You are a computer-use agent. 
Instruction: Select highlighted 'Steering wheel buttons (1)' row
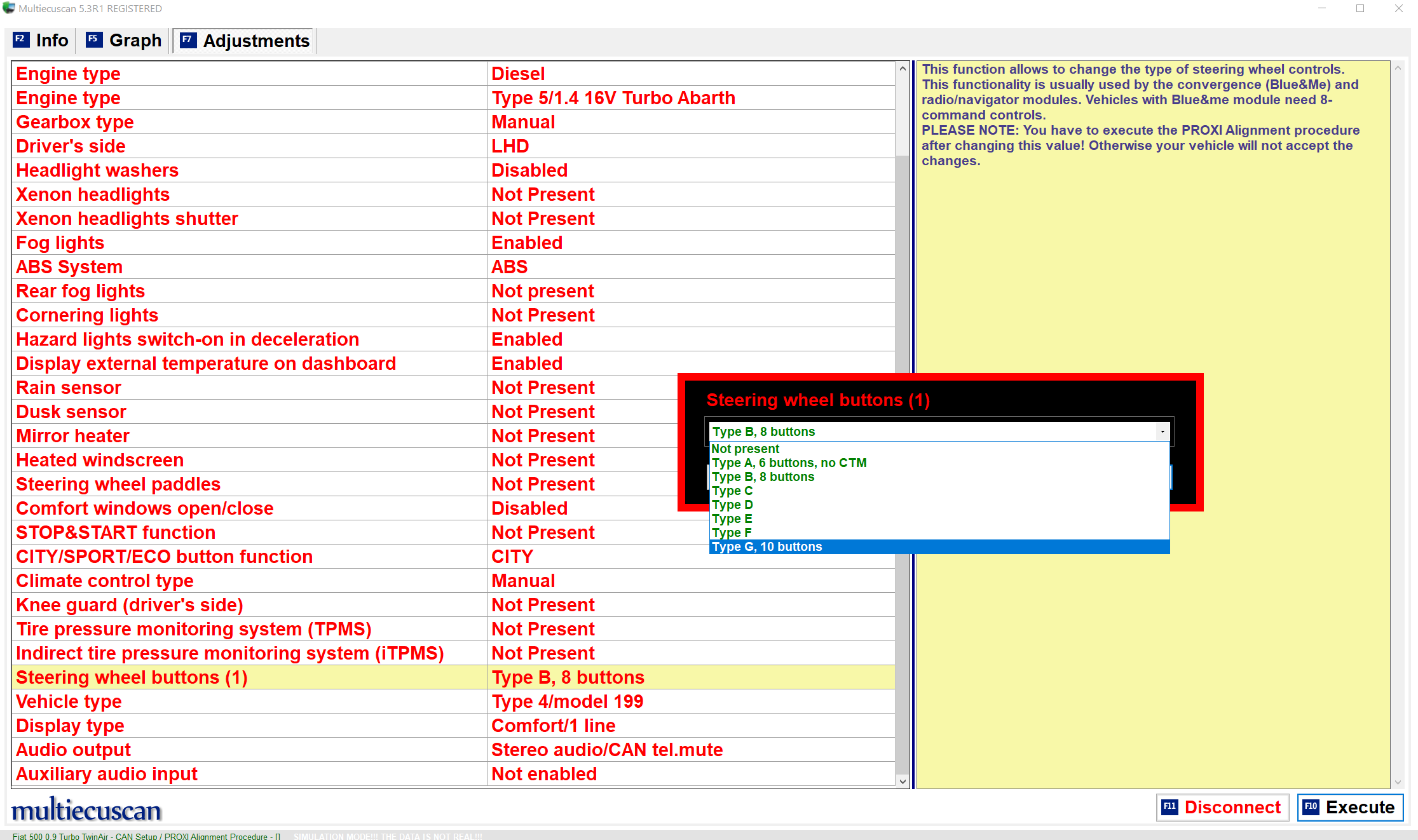pos(453,677)
